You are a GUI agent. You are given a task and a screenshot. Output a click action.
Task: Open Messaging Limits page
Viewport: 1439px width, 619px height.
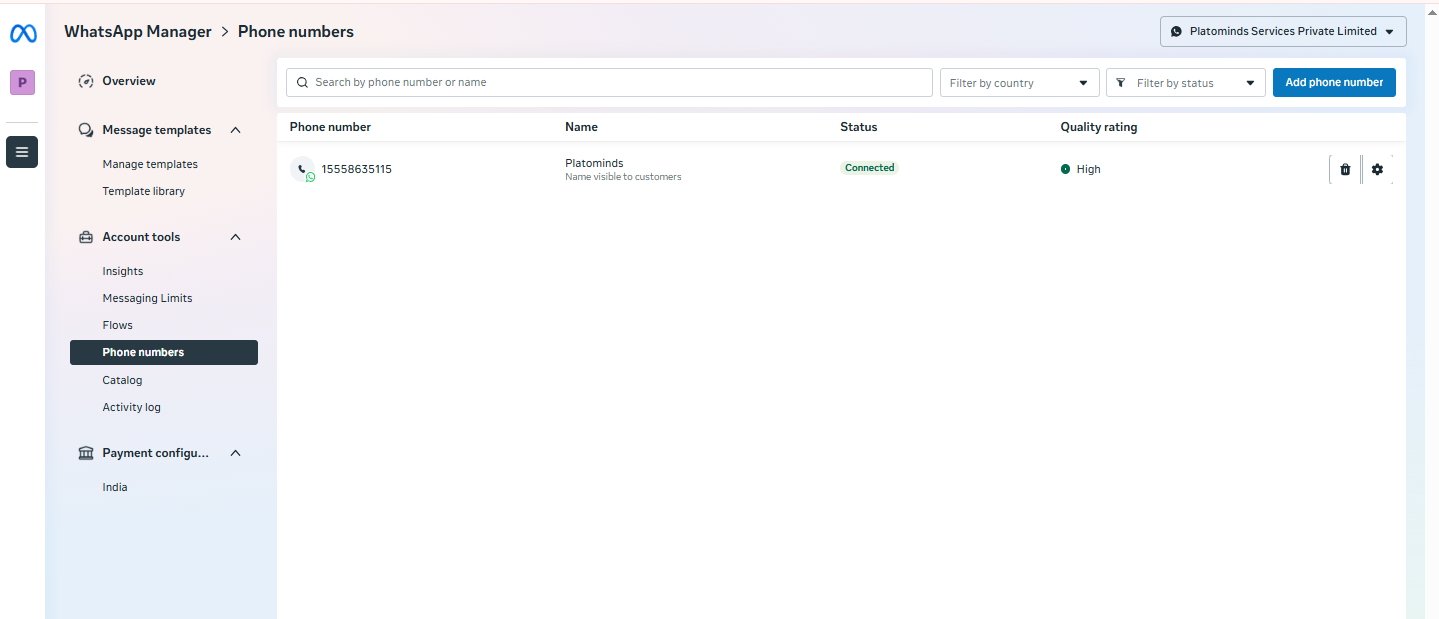147,298
